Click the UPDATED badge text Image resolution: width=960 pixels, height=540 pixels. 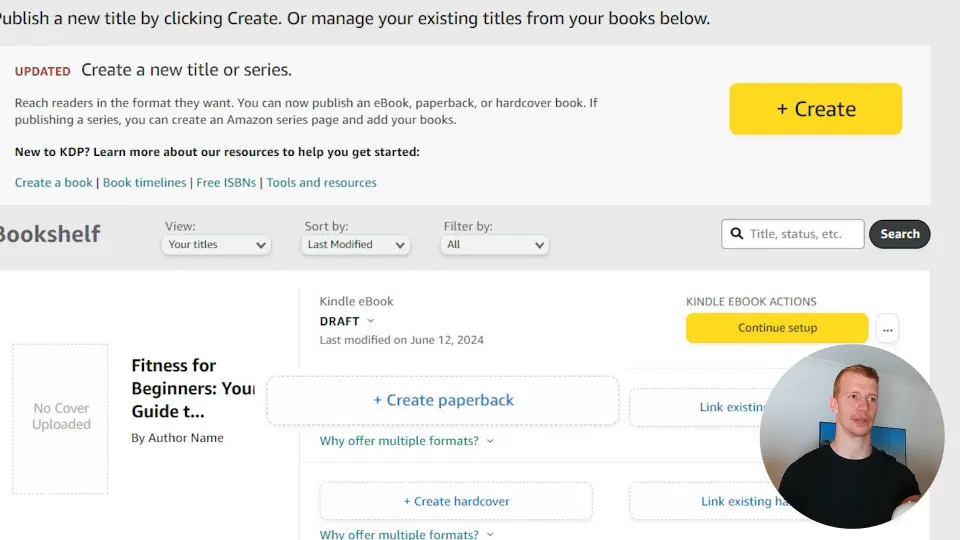point(43,71)
